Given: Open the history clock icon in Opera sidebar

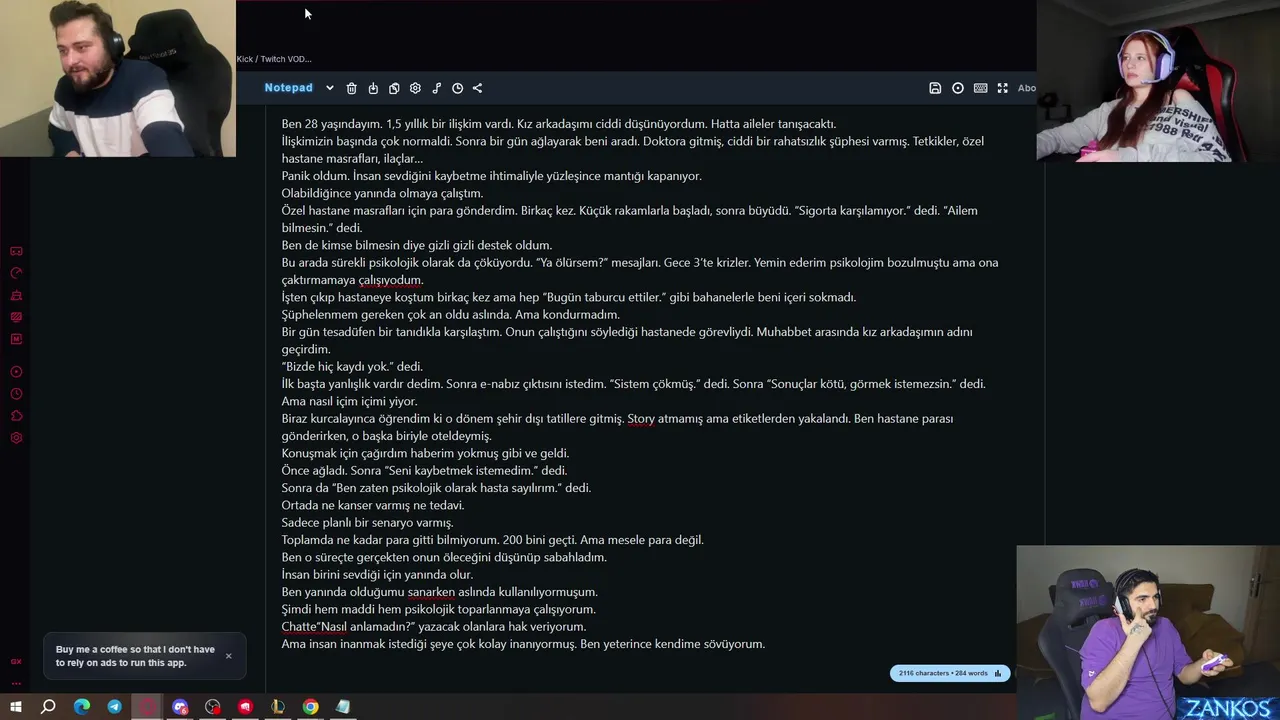Looking at the screenshot, I should [16, 394].
